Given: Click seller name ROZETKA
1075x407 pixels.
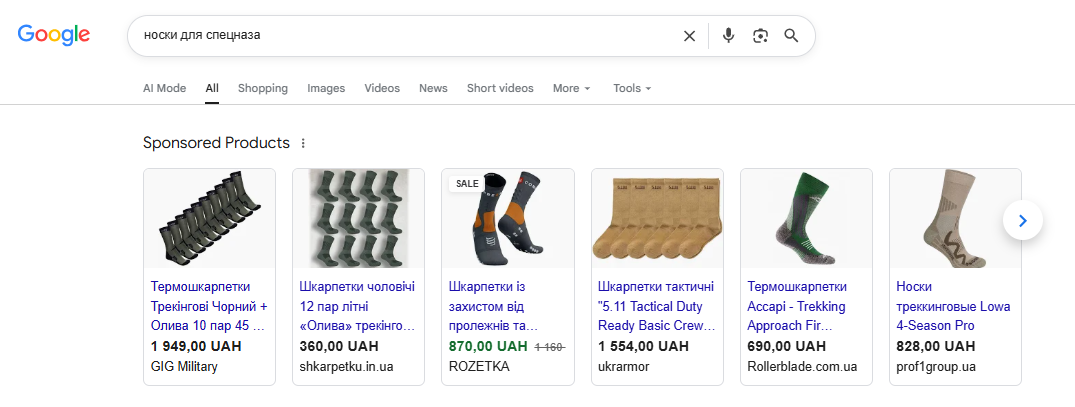Looking at the screenshot, I should point(479,367).
